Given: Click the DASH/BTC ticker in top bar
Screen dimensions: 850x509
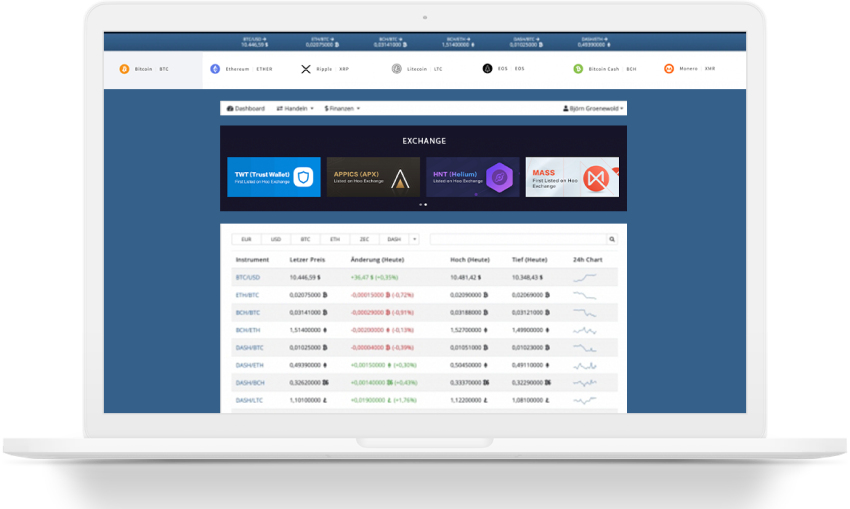Looking at the screenshot, I should coord(526,42).
